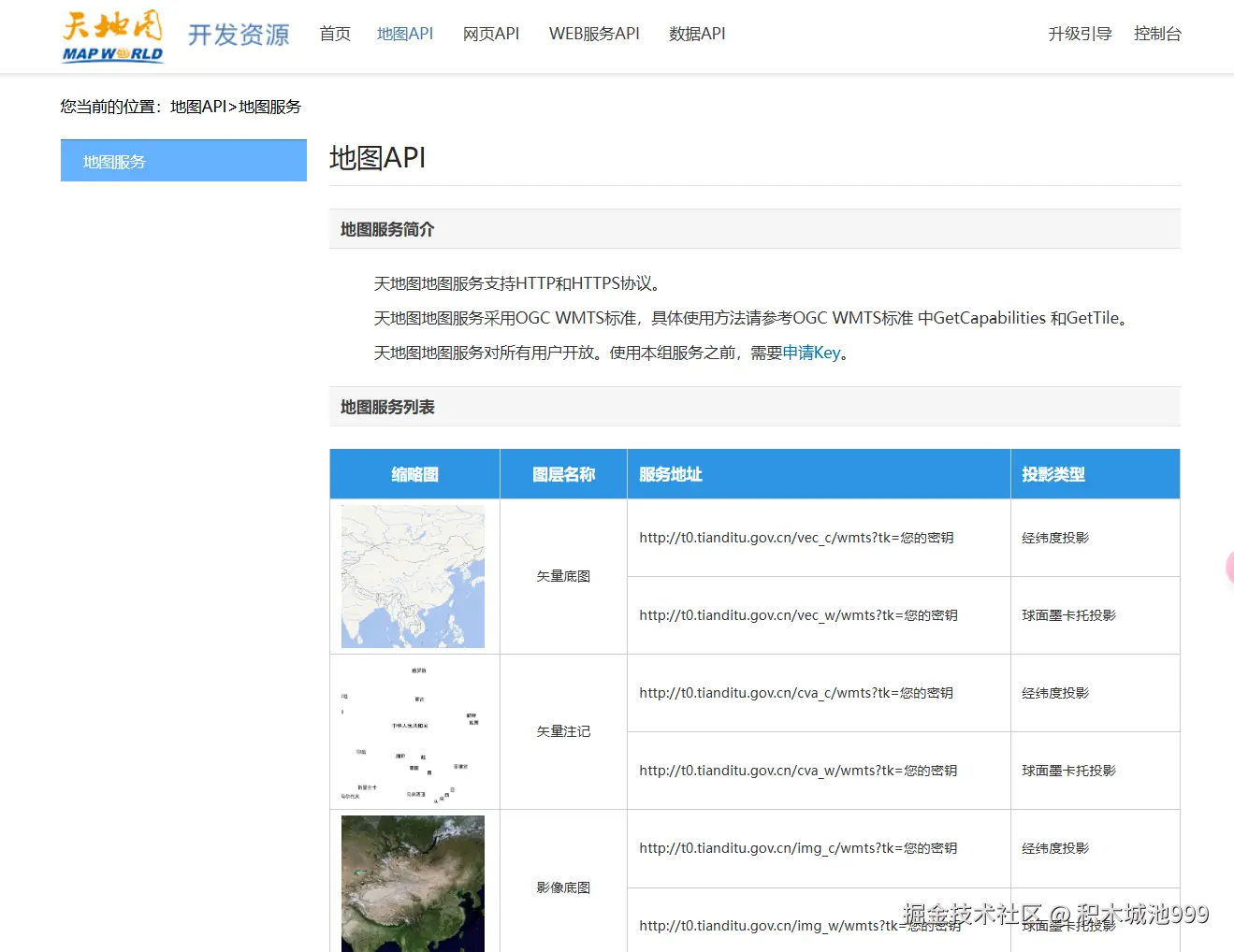Click 球面墨卡托投影 in the cva_w row
Screen dimensions: 1234x952
point(1069,771)
